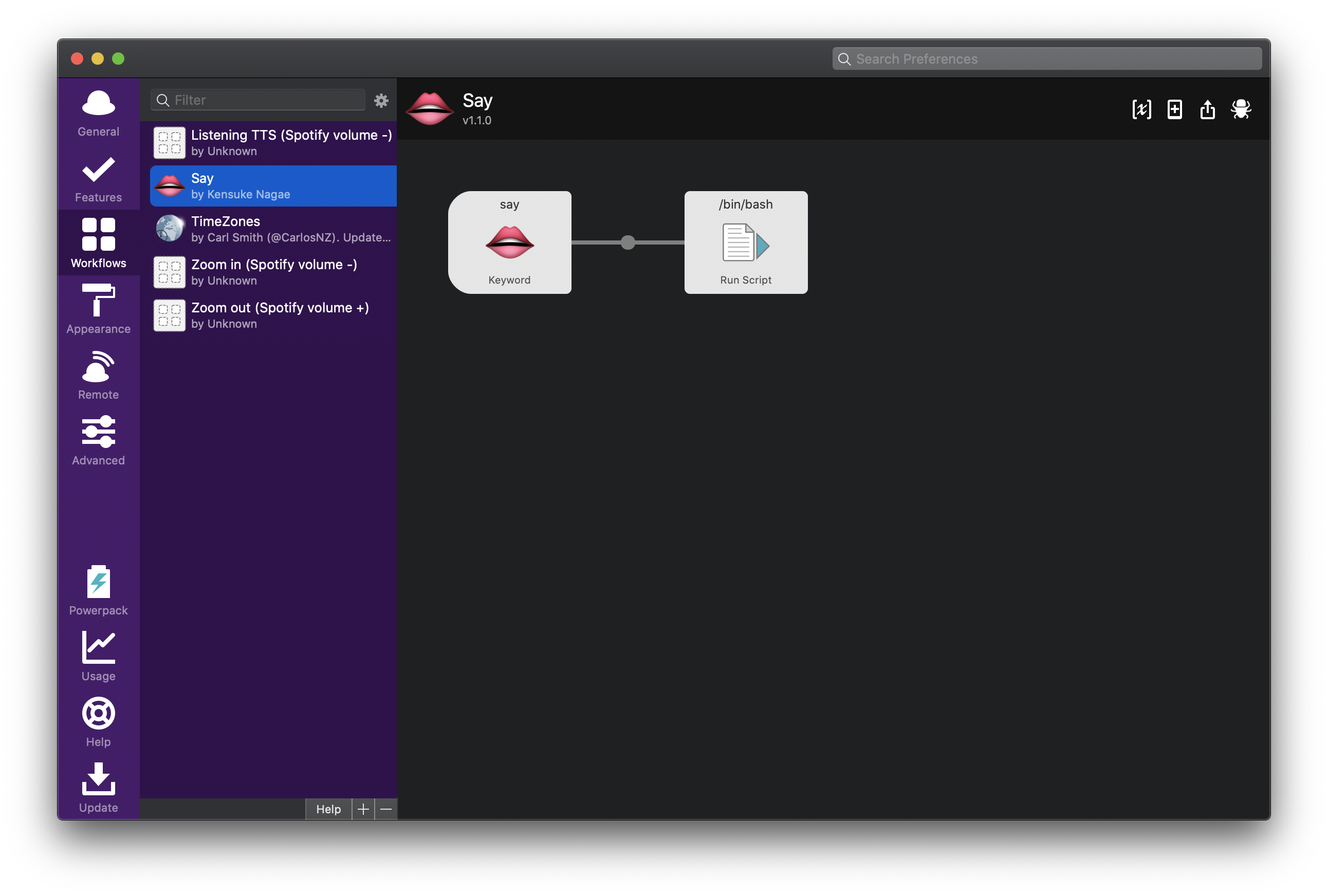Open the Usage statistics section
This screenshot has width=1328, height=896.
[x=98, y=656]
